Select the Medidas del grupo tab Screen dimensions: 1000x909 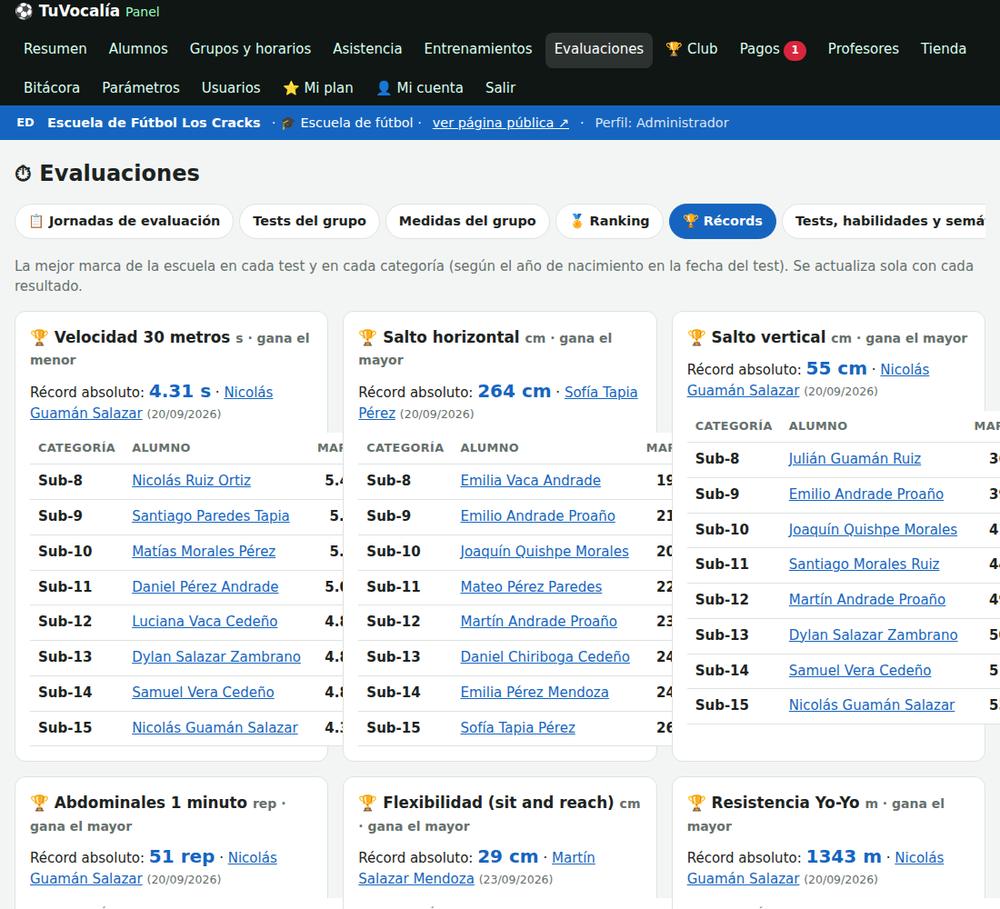[x=467, y=221]
